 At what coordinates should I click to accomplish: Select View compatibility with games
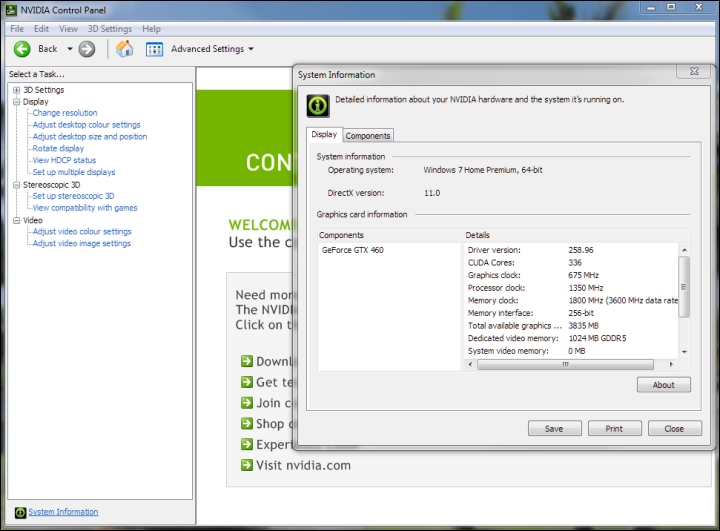click(x=84, y=208)
